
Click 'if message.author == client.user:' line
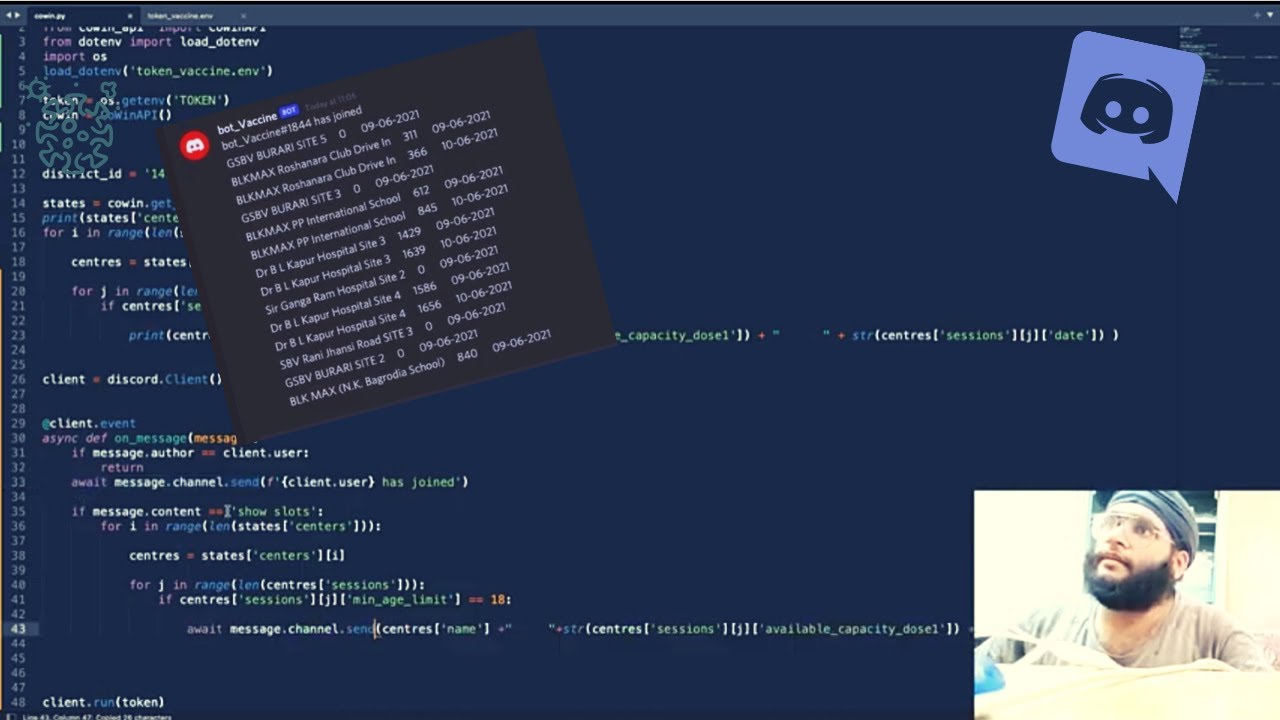[190, 452]
